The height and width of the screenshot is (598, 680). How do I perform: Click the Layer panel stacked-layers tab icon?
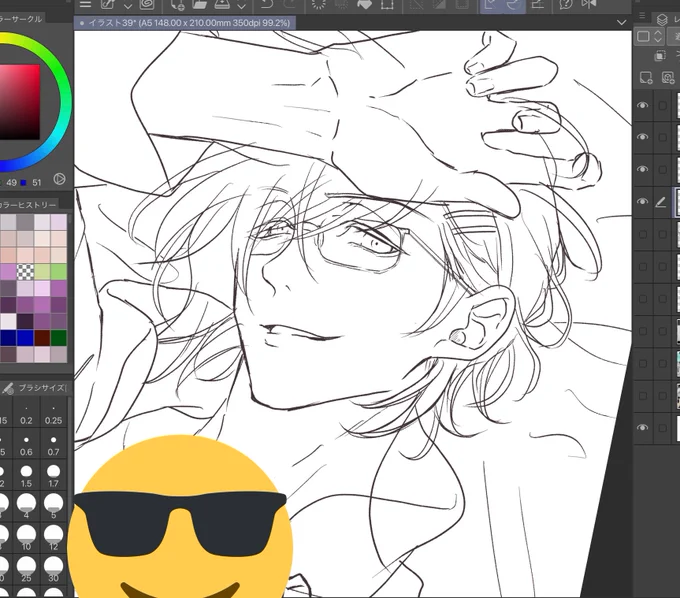coord(662,20)
